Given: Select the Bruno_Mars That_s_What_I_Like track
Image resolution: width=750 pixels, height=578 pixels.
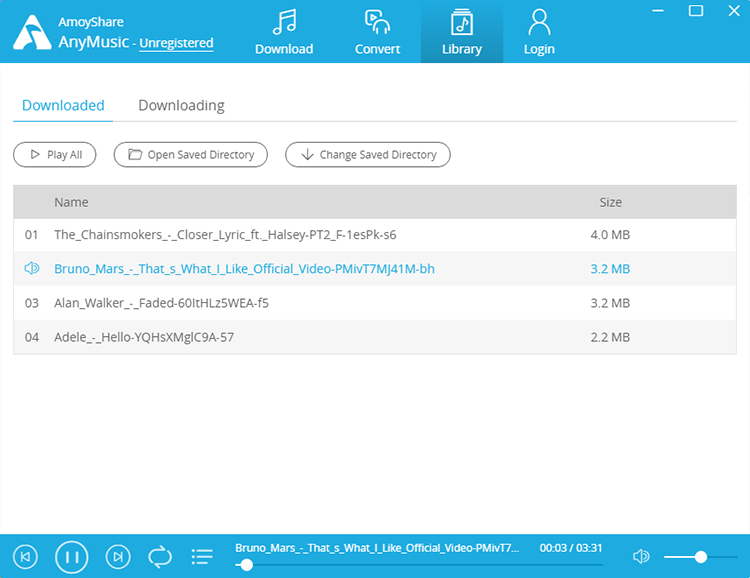Looking at the screenshot, I should point(375,269).
